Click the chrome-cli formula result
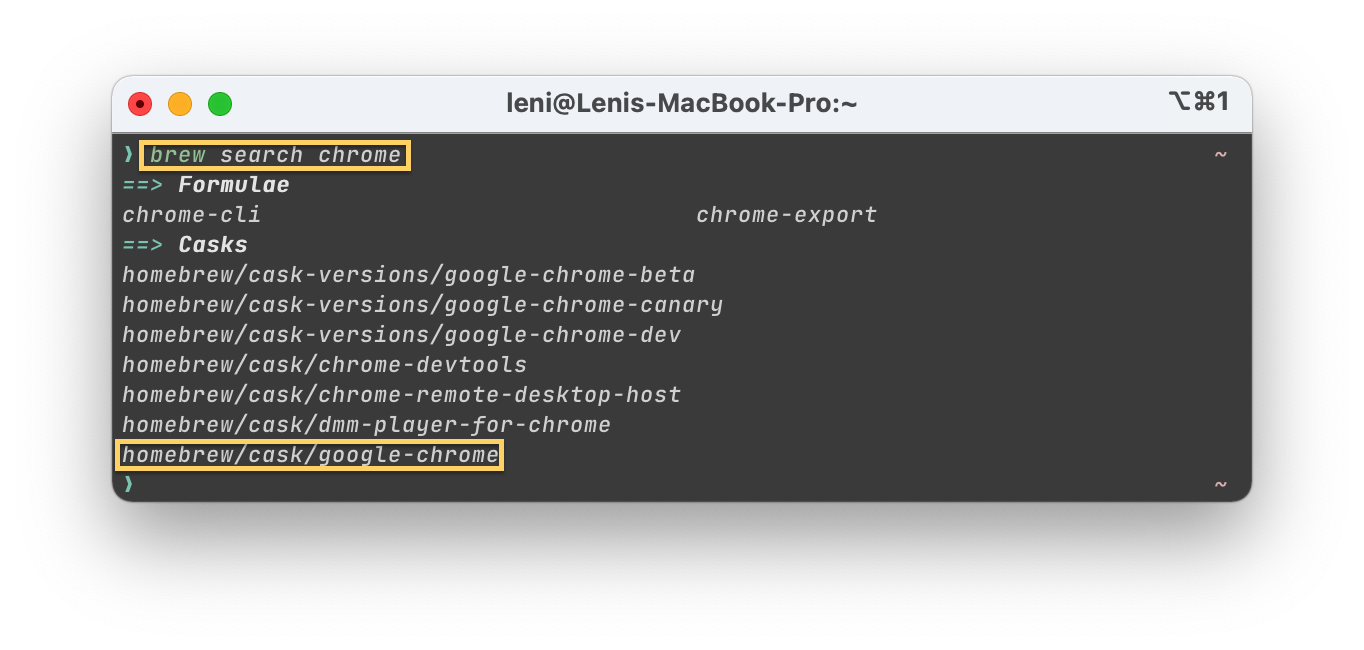Image resolution: width=1364 pixels, height=650 pixels. click(x=192, y=215)
